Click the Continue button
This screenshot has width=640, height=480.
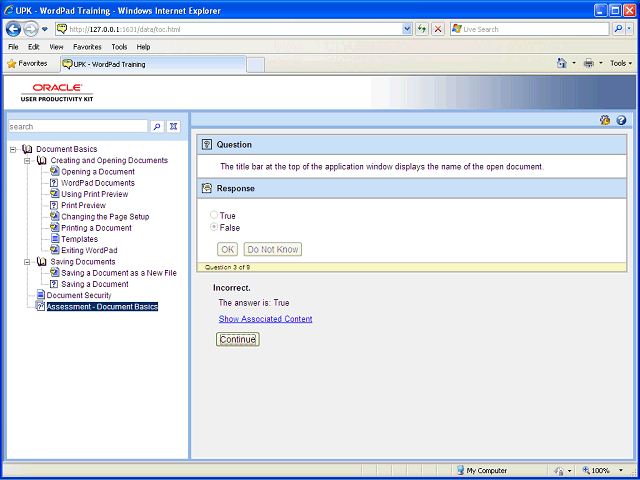tap(238, 339)
